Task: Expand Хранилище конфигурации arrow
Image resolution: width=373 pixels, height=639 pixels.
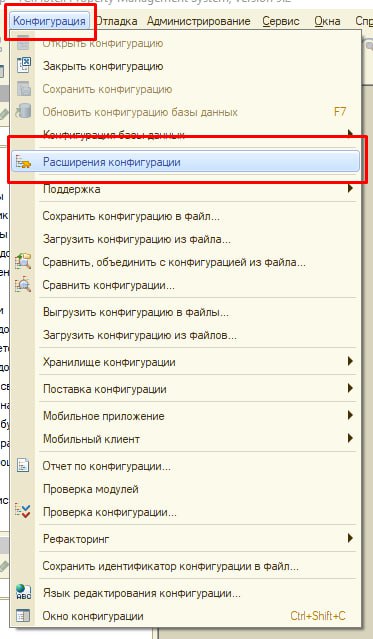Action: tap(350, 361)
